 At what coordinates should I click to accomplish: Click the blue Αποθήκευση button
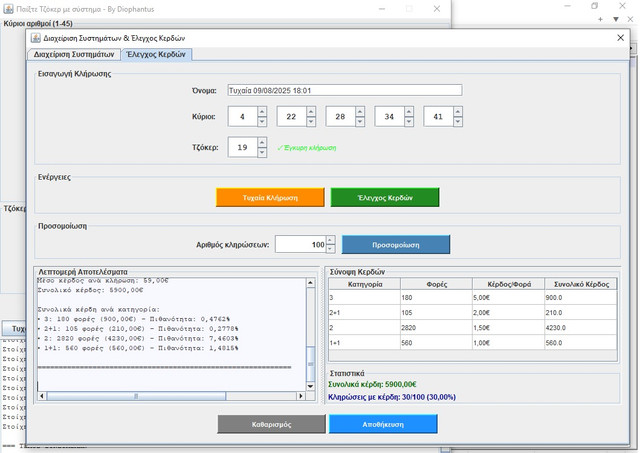[x=383, y=424]
